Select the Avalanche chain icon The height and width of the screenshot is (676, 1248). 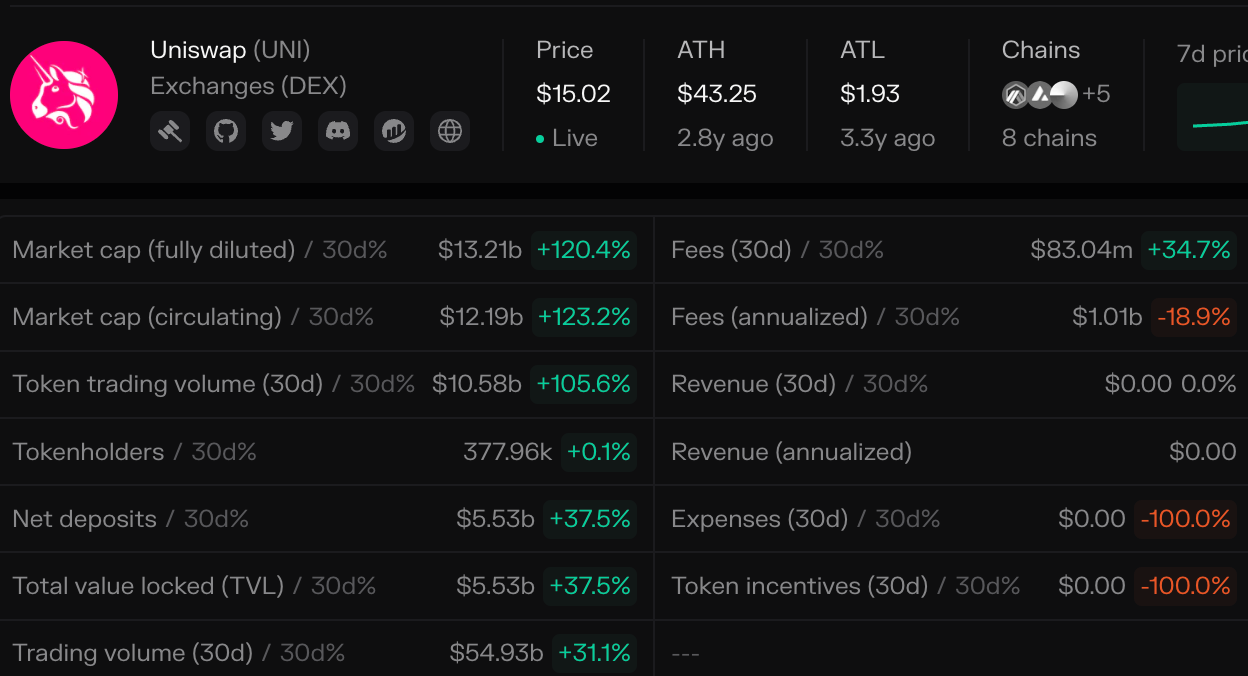pyautogui.click(x=1037, y=94)
